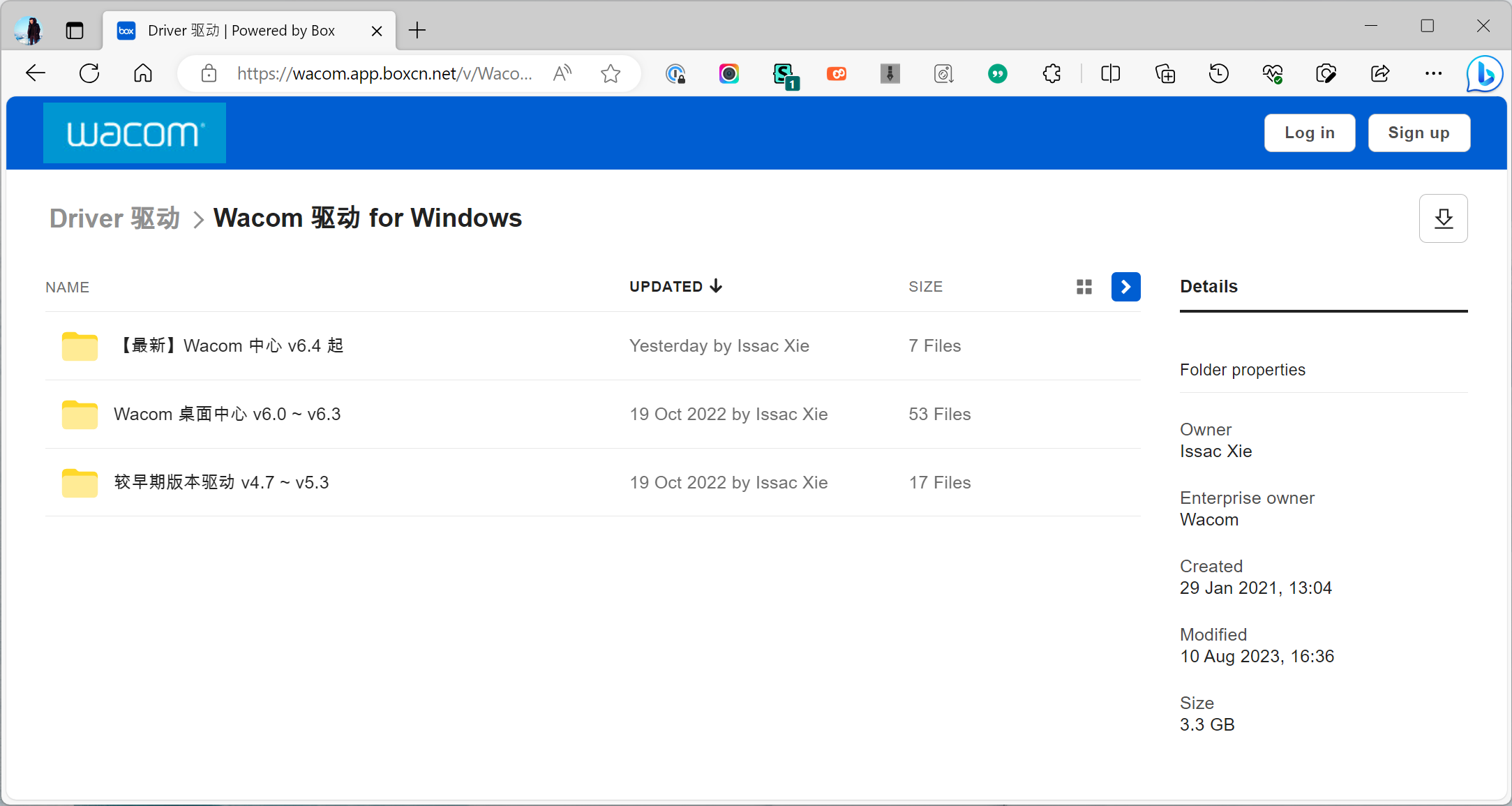Click the Sign up button
The image size is (1512, 806).
[x=1419, y=133]
